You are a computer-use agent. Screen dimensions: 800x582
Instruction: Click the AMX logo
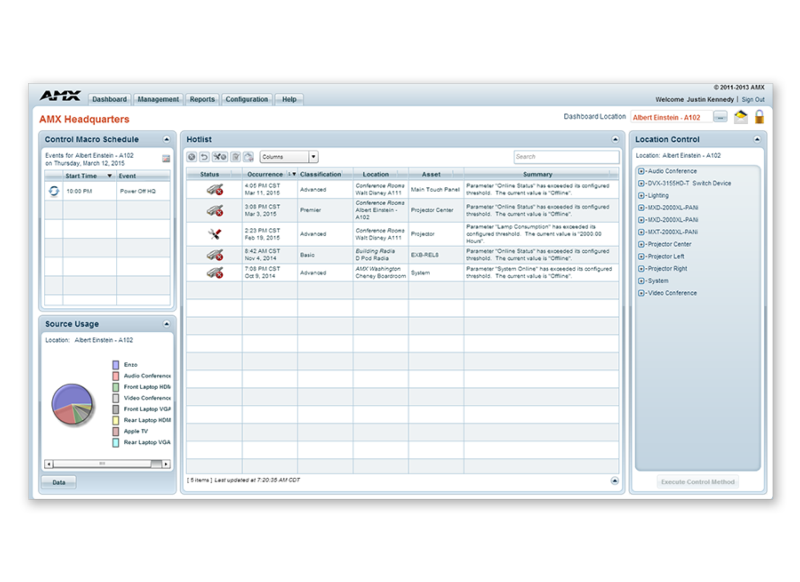[60, 95]
